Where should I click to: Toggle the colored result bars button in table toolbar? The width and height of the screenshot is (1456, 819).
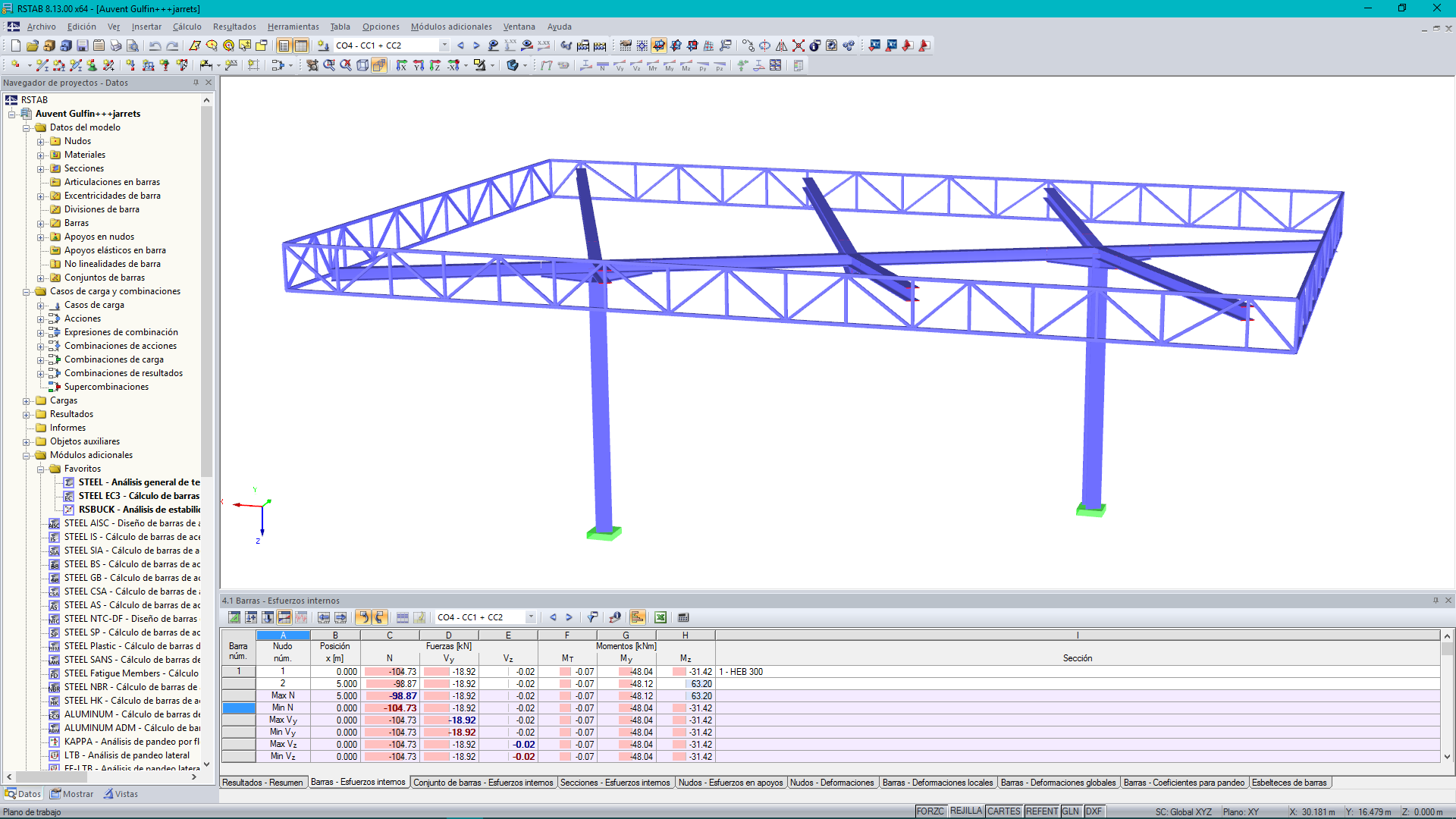638,617
